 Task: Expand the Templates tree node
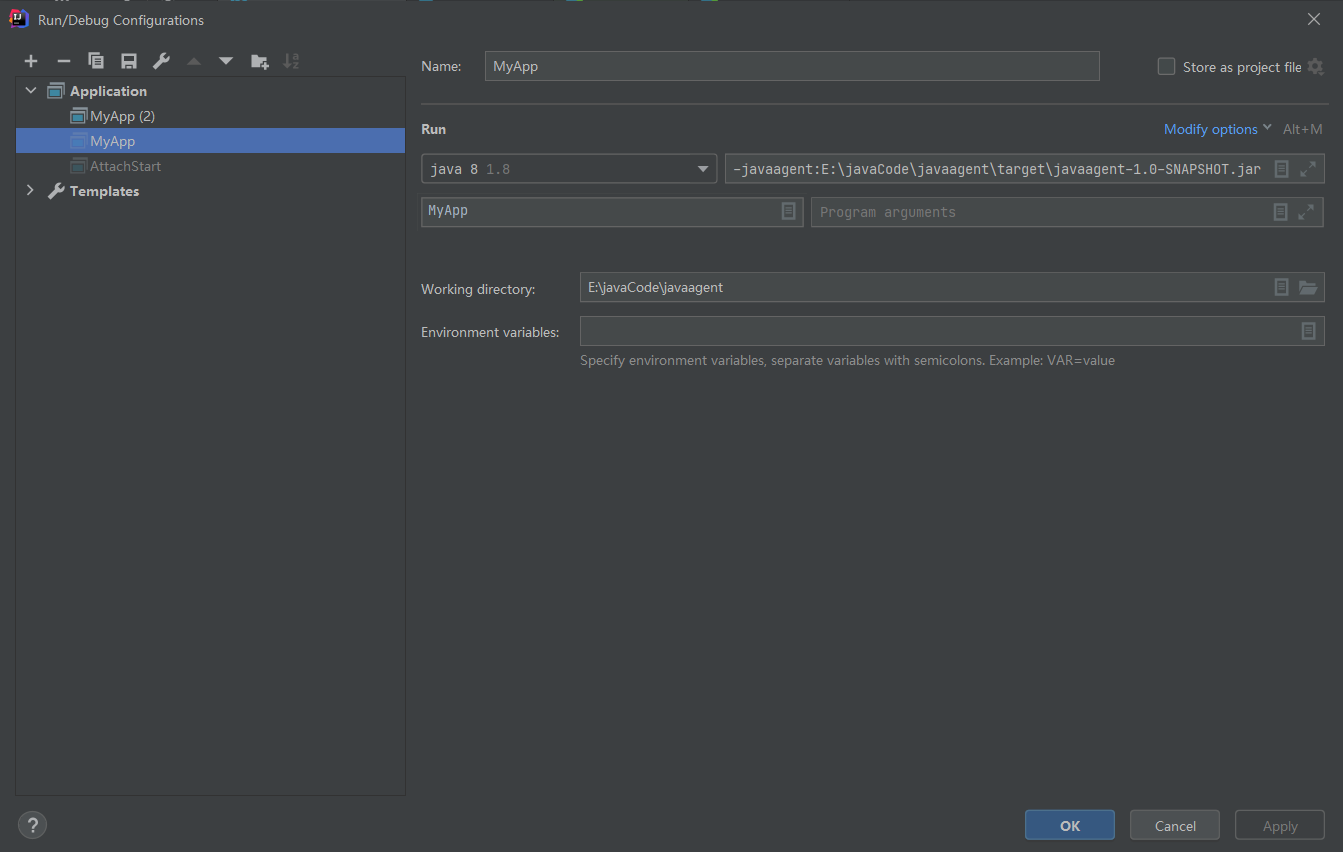coord(31,191)
